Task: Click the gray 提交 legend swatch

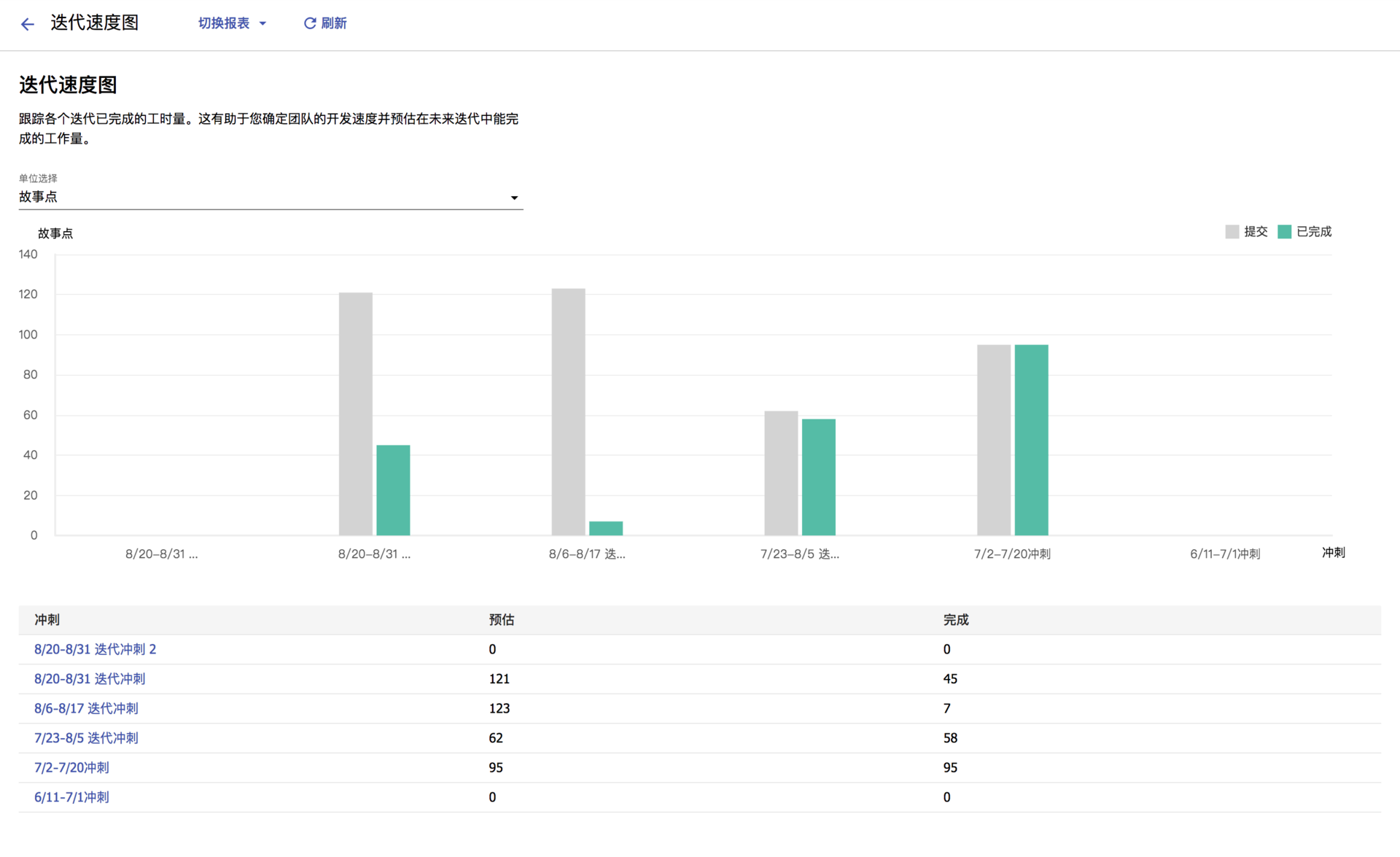Action: [x=1232, y=232]
